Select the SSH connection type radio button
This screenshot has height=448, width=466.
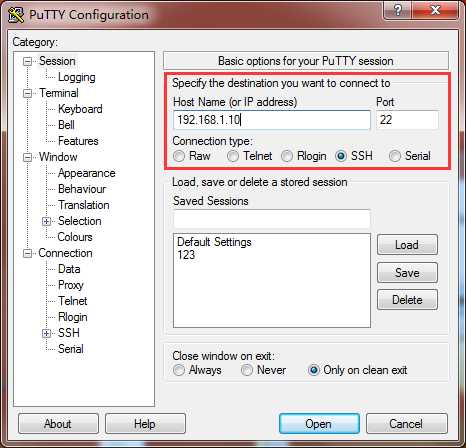coord(341,156)
